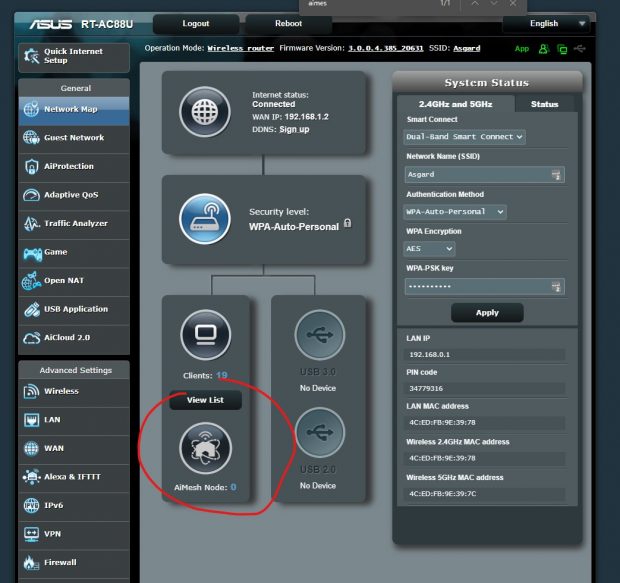This screenshot has height=583, width=620.
Task: Click the icon inside WPA-PSK key field
Action: (x=556, y=286)
